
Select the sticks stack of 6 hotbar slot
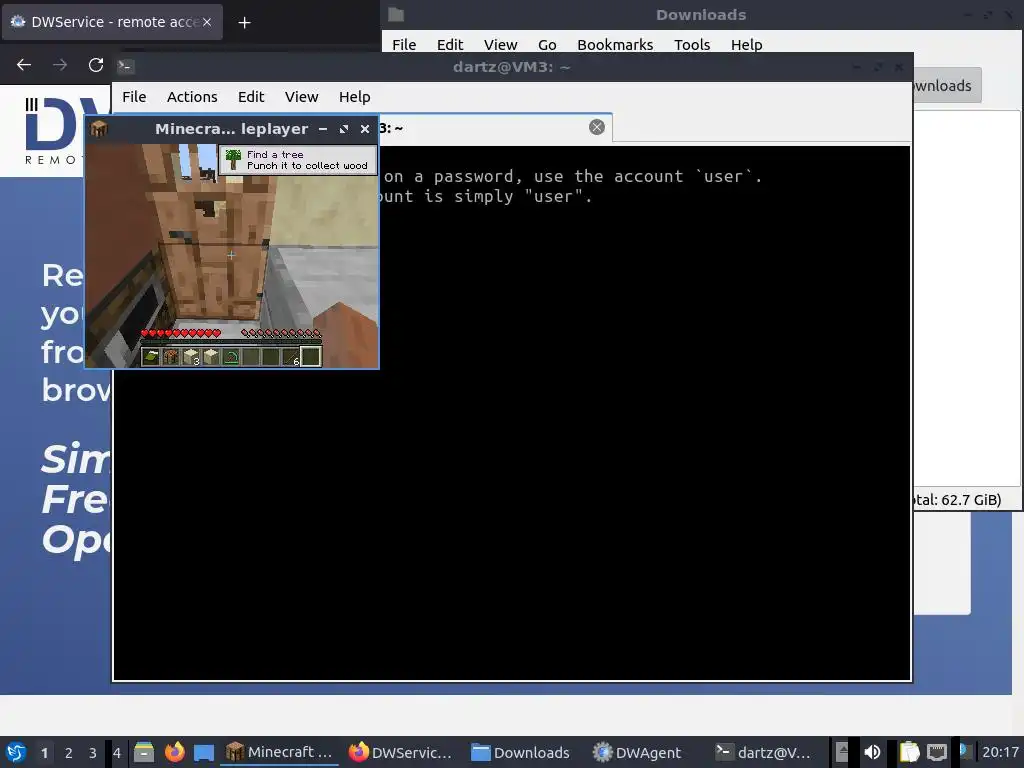coord(291,357)
